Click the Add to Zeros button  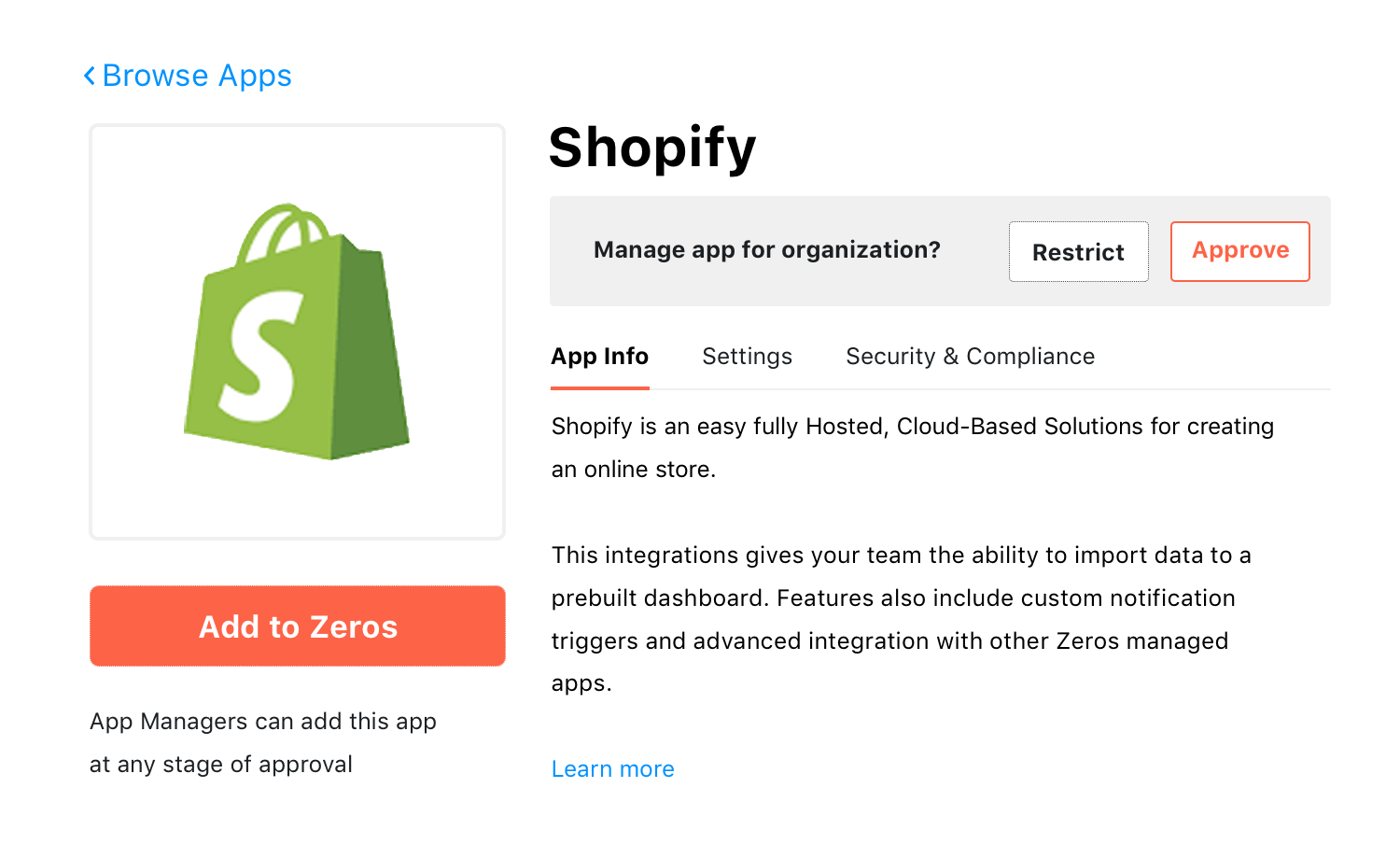298,626
